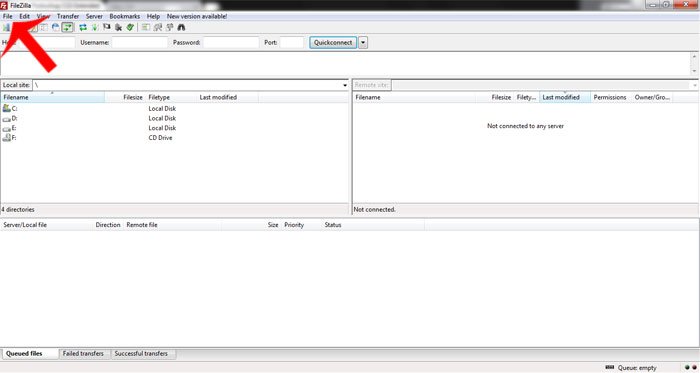Click the blue Refresh file lists icon
Screen dimensions: 700x373
tap(83, 27)
